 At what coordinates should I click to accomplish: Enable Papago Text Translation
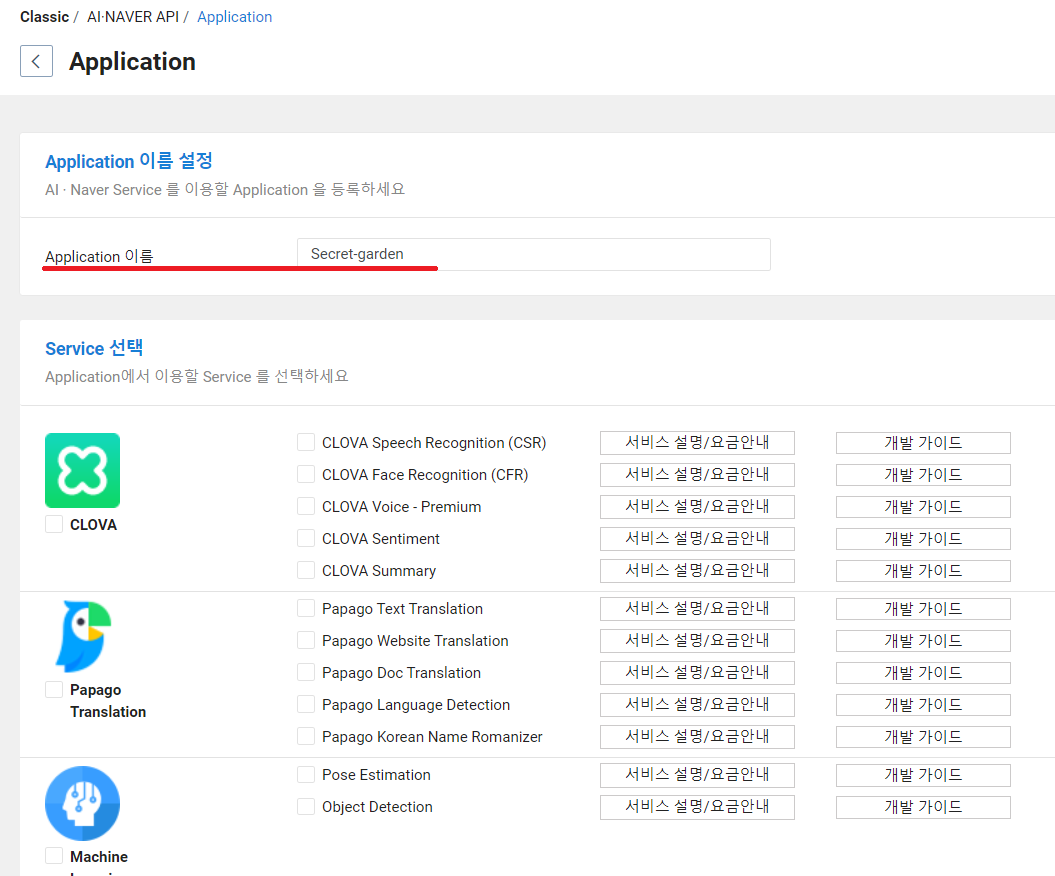(x=306, y=608)
